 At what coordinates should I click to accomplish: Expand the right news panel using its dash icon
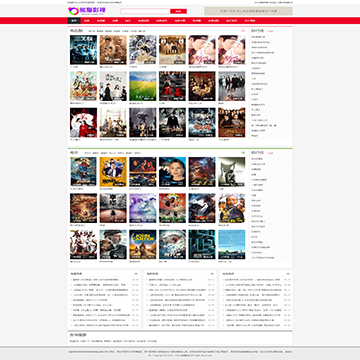click(287, 274)
